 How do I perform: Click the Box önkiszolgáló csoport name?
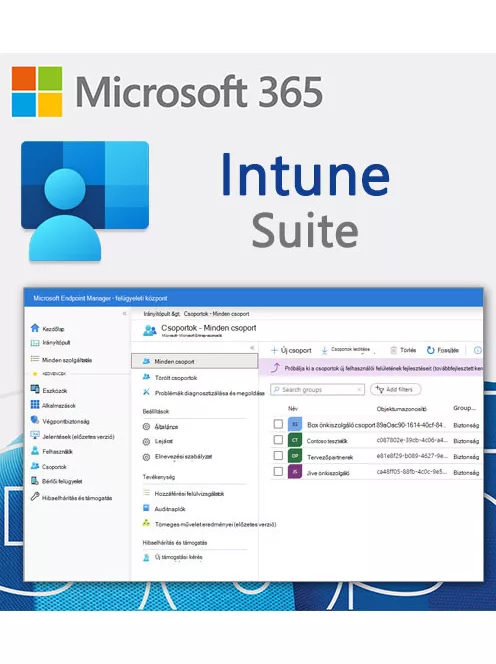point(341,425)
